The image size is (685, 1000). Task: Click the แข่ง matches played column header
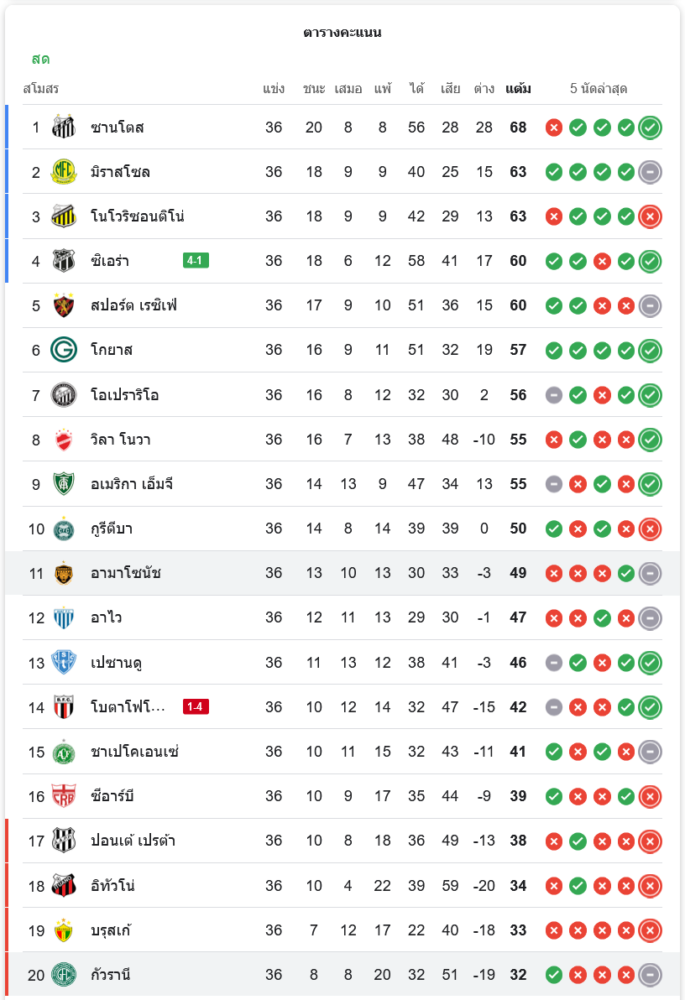tap(274, 89)
